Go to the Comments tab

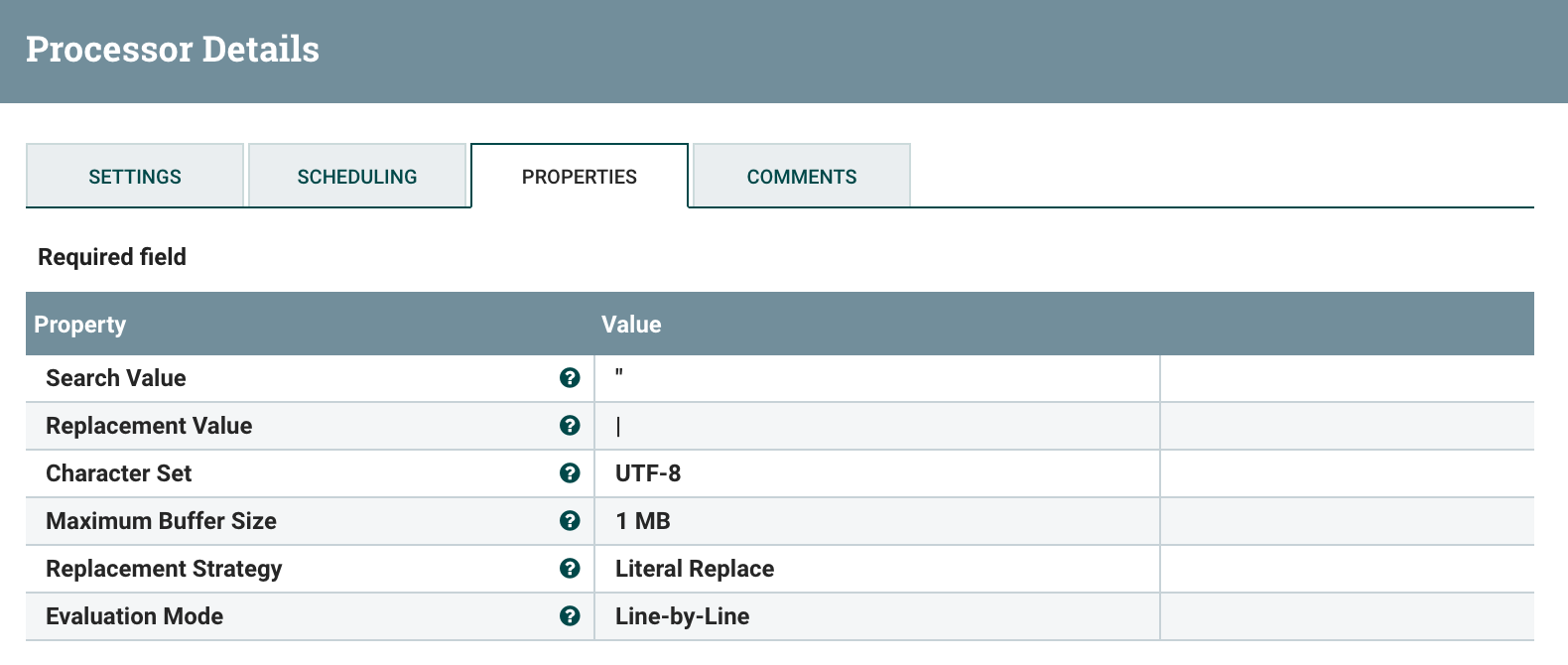coord(802,177)
